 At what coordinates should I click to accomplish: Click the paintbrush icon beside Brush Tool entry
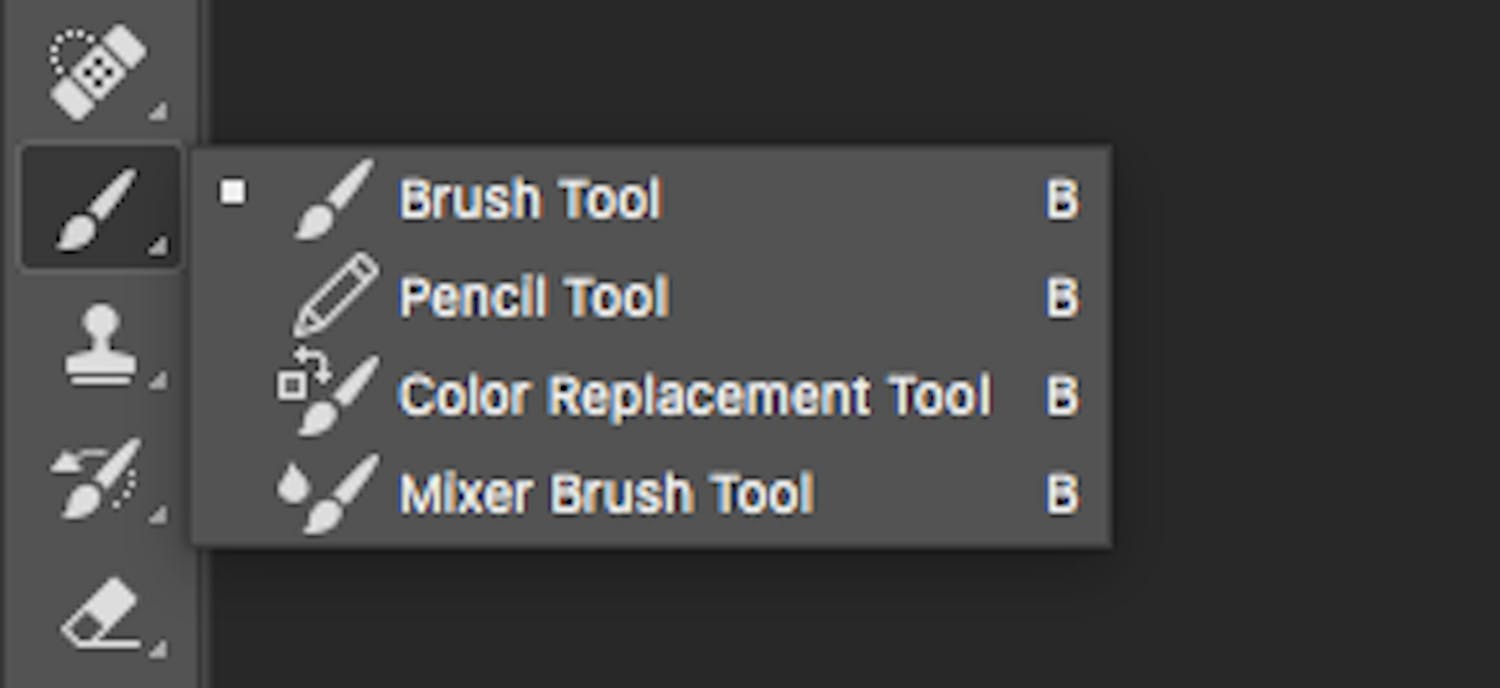click(x=335, y=199)
